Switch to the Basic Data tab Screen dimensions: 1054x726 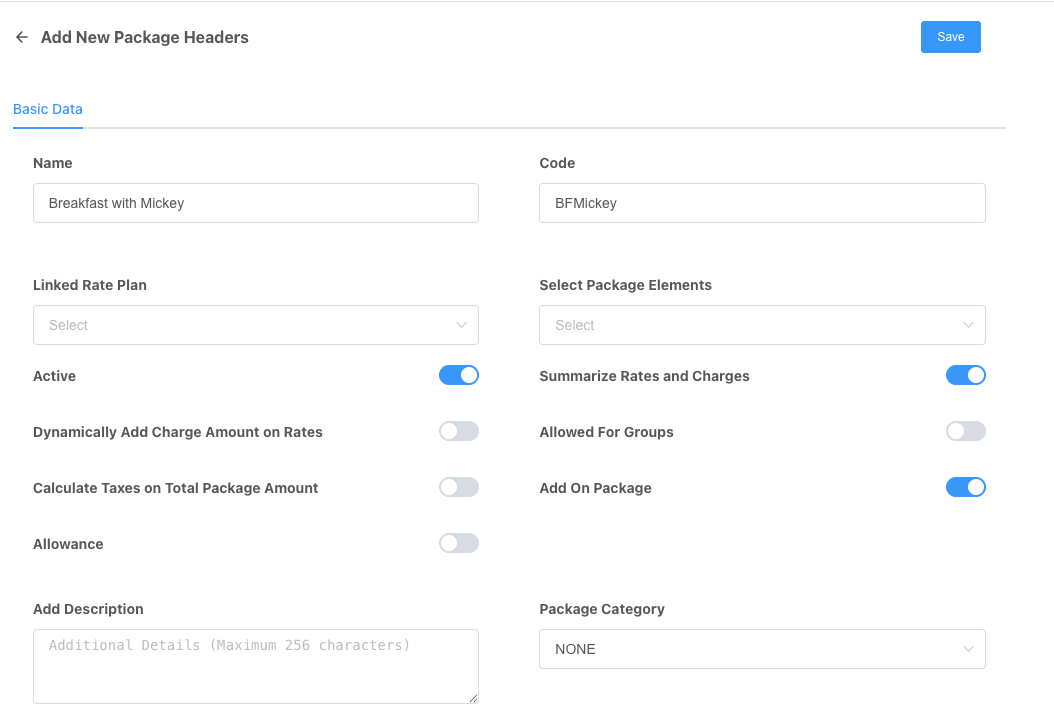click(48, 109)
